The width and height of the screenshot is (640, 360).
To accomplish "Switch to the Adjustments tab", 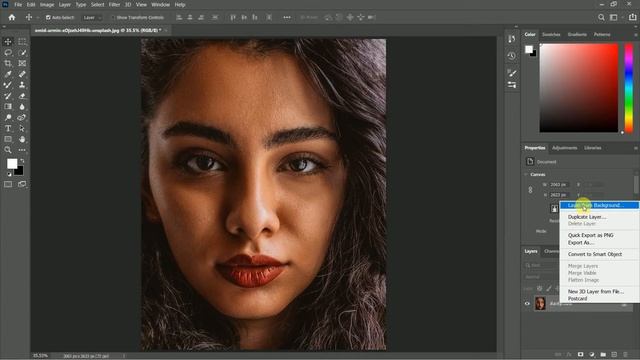I will click(x=564, y=148).
